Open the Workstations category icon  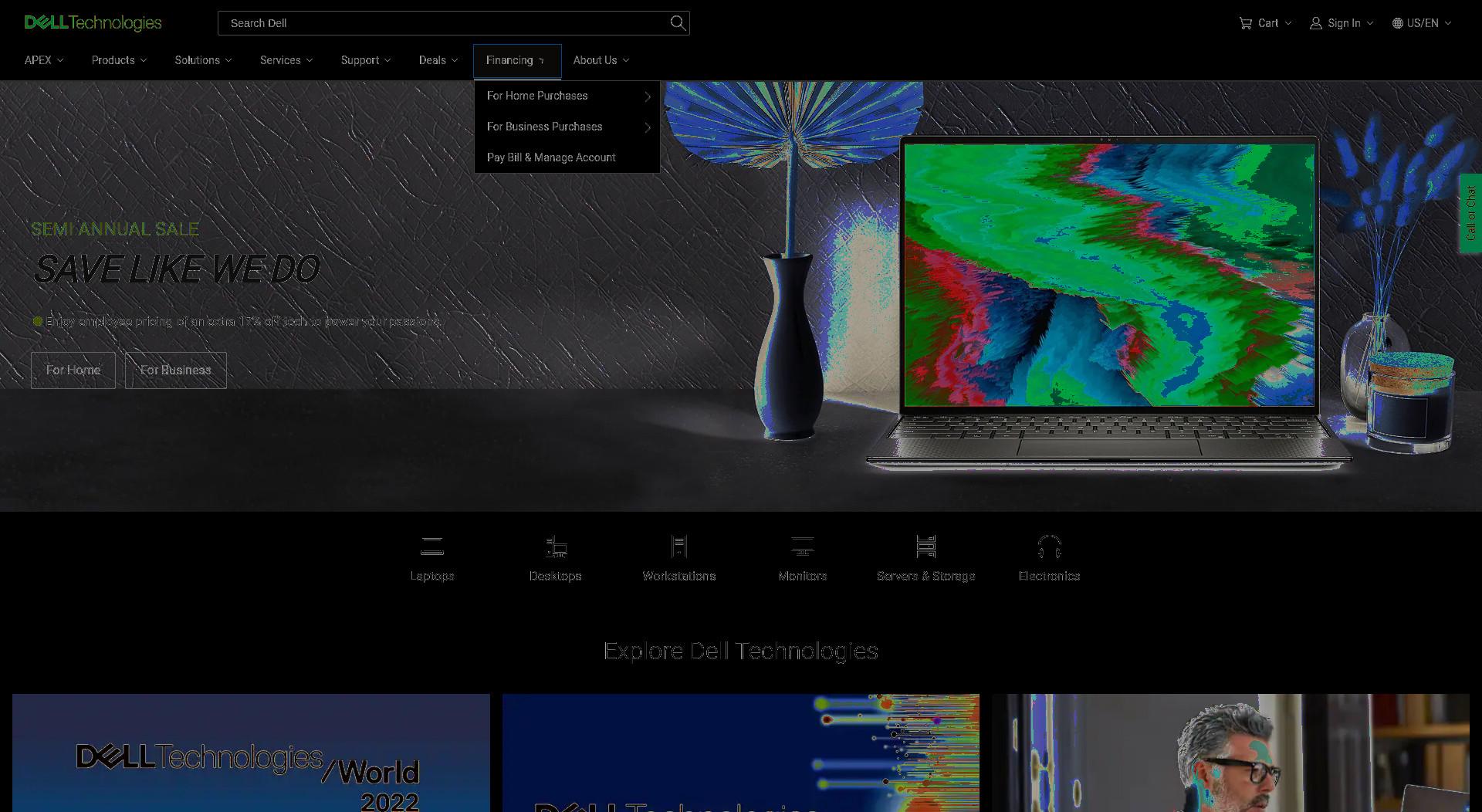(x=679, y=546)
